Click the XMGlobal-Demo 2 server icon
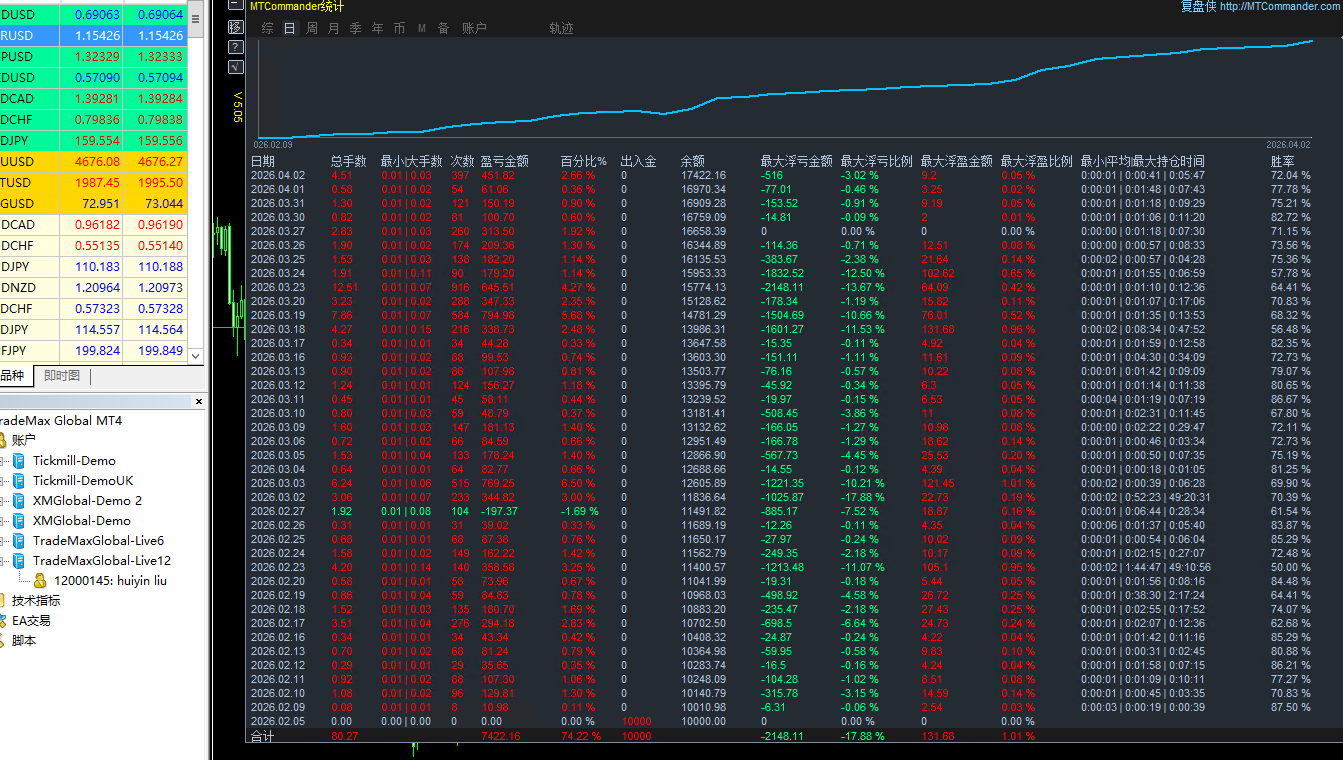The image size is (1343, 760). [19, 501]
